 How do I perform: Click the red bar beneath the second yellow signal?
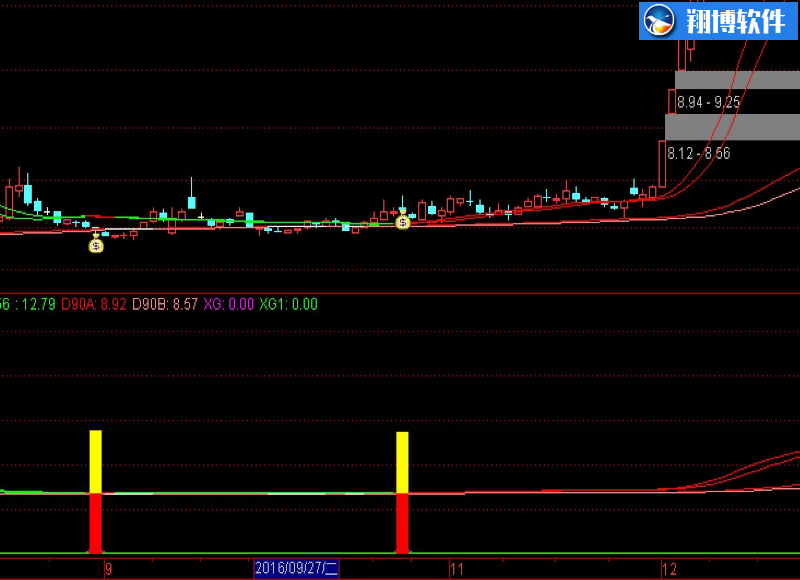[402, 523]
